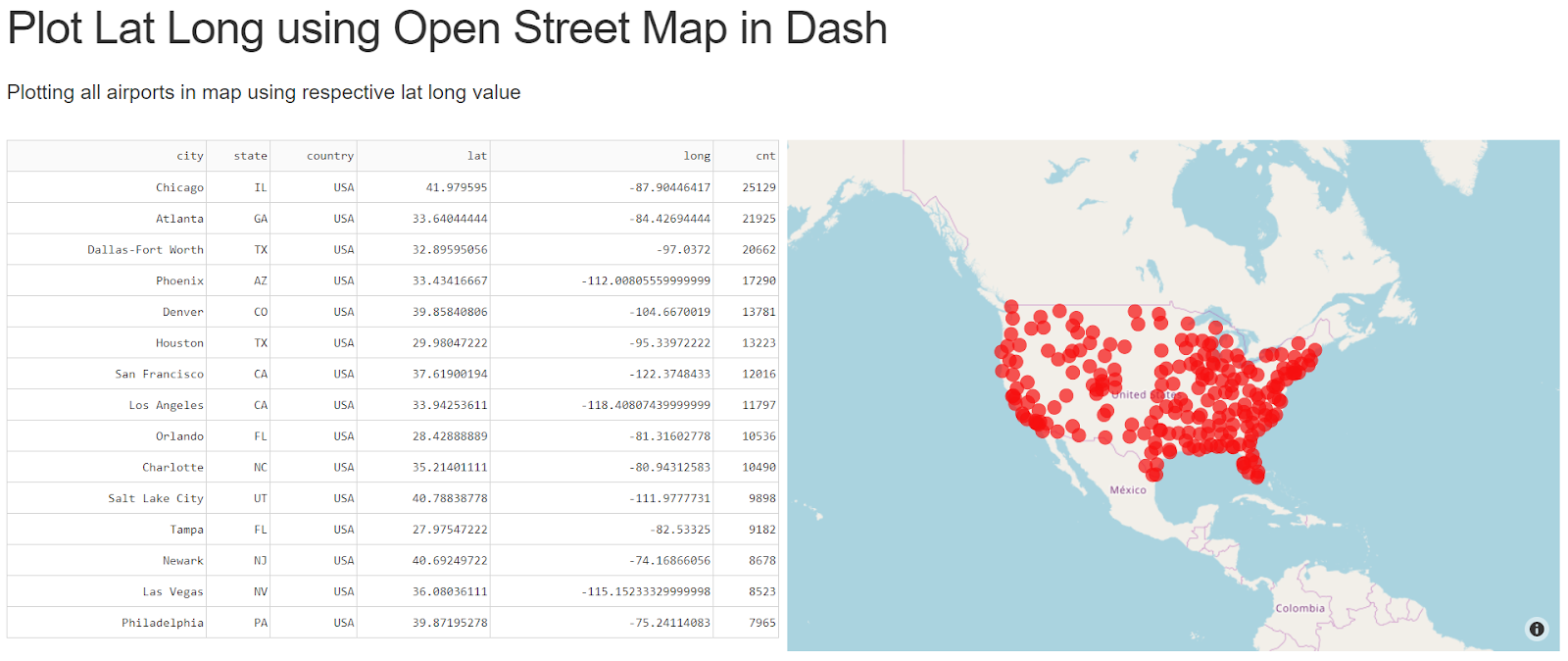Click the NC state cell

(x=238, y=468)
